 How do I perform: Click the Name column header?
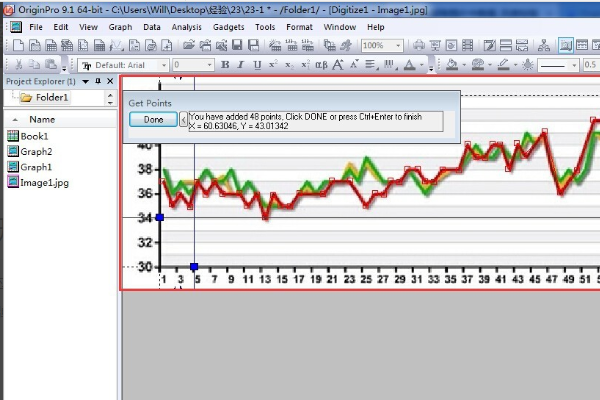pos(42,119)
